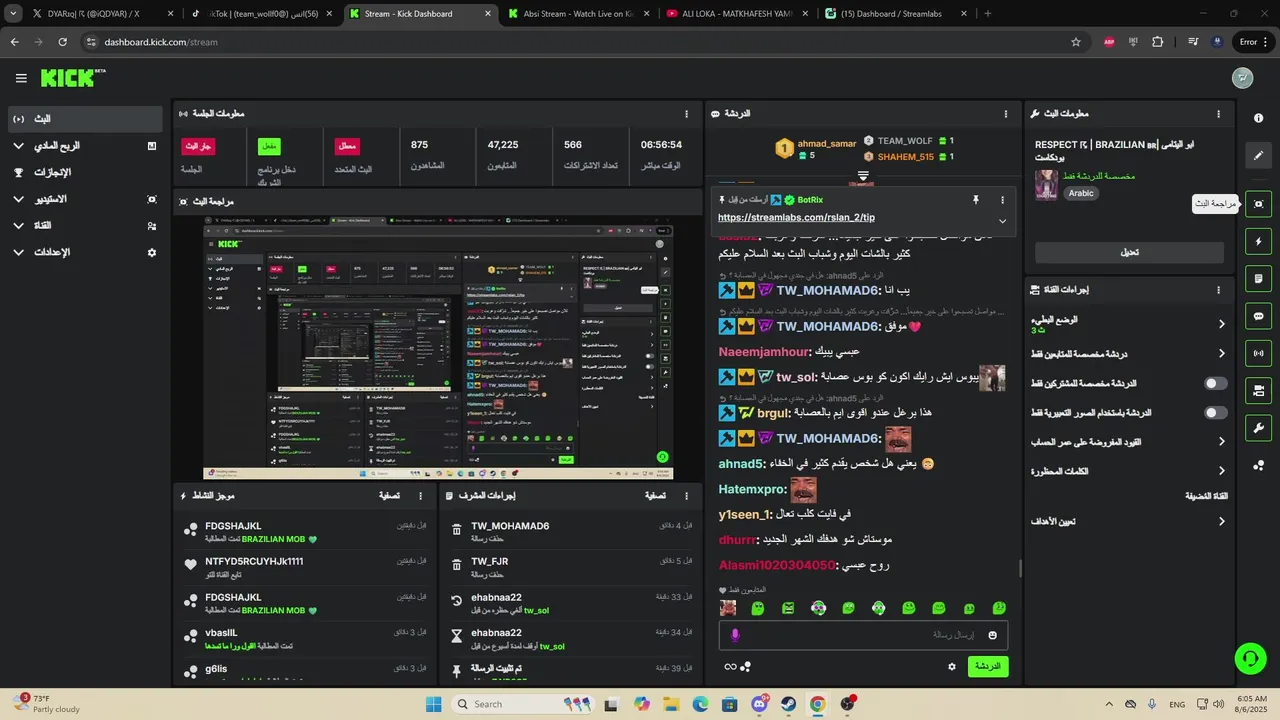Click the infinity icon below the chat input
Viewport: 1280px width, 720px height.
730,667
